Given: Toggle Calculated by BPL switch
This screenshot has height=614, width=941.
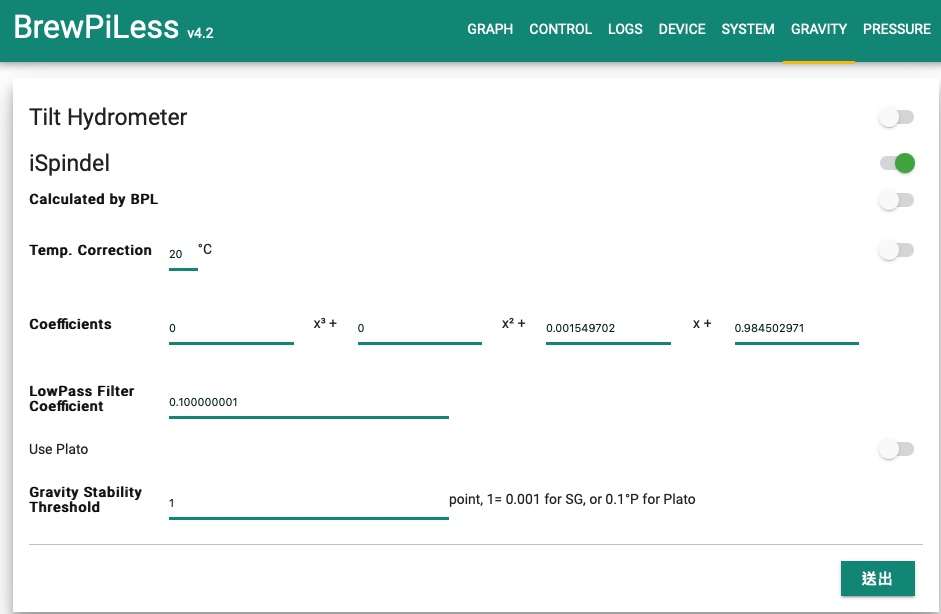Looking at the screenshot, I should (897, 200).
